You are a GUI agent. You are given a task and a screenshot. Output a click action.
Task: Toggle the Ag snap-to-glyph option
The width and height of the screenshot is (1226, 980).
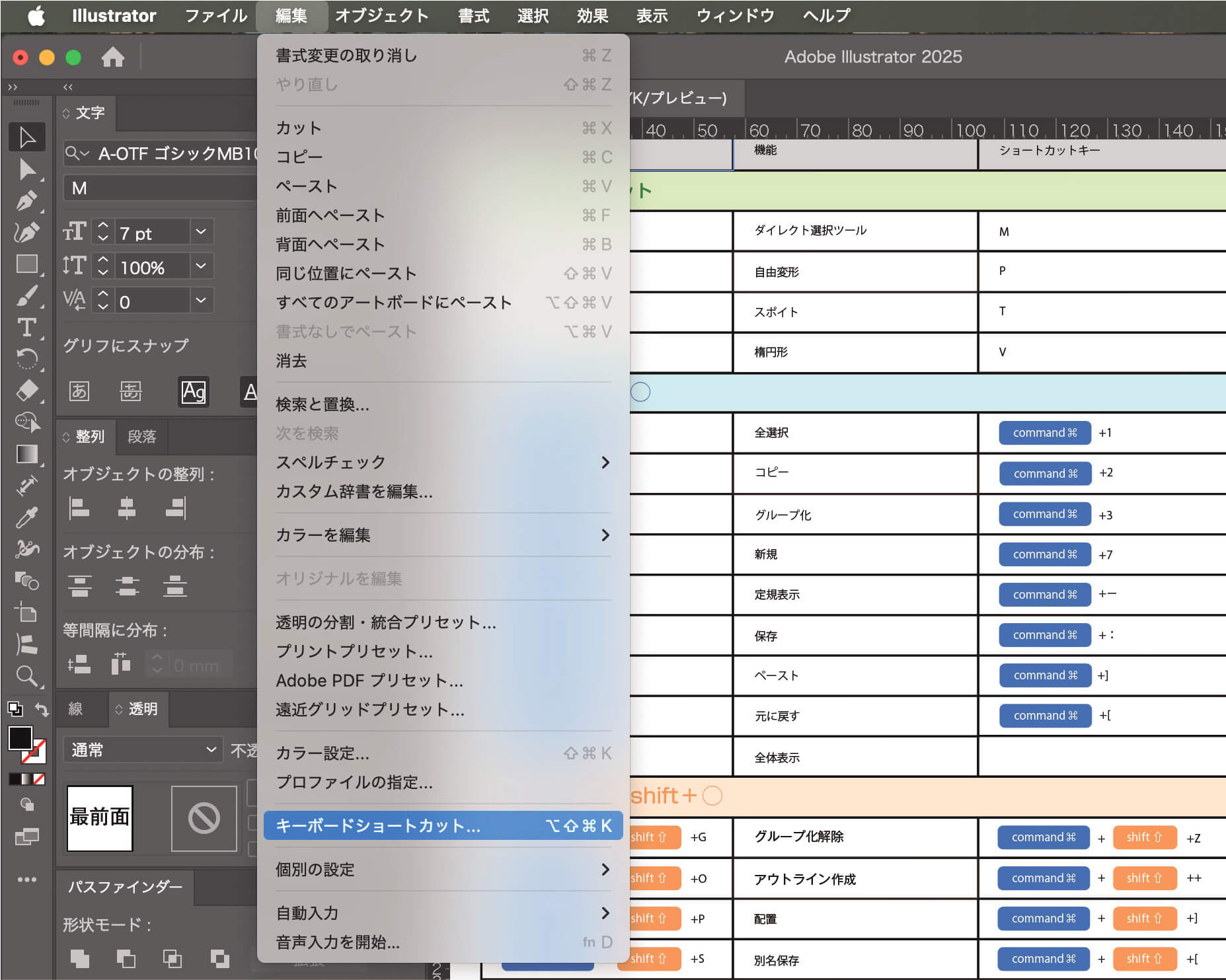coord(193,391)
